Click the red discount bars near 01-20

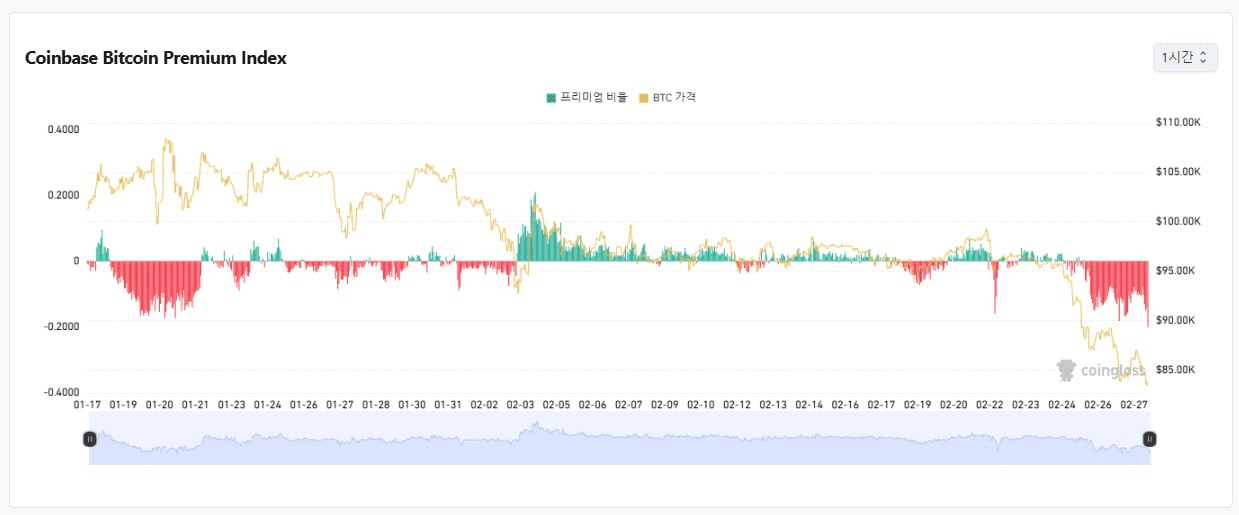click(160, 285)
